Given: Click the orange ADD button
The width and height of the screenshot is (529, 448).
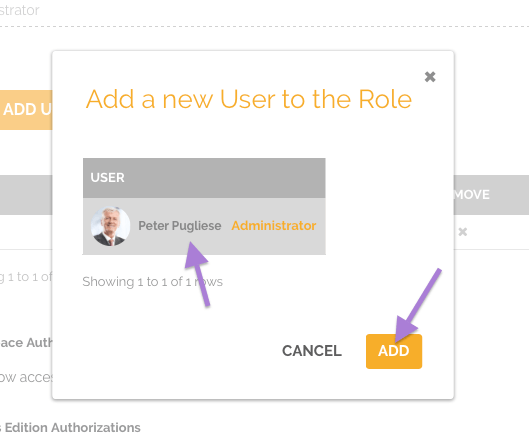Looking at the screenshot, I should (x=394, y=351).
